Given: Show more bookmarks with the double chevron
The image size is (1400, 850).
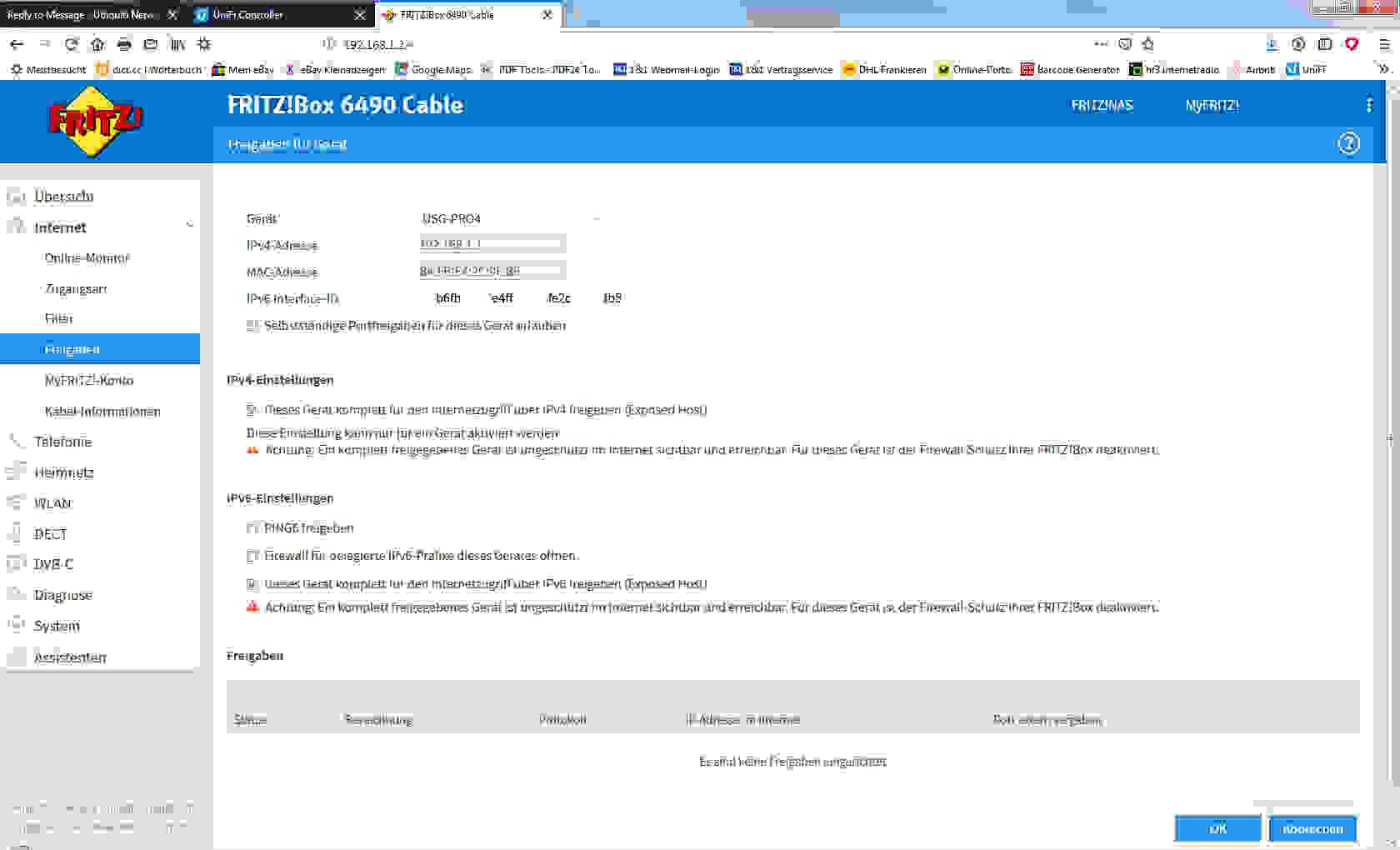Looking at the screenshot, I should coord(1384,69).
